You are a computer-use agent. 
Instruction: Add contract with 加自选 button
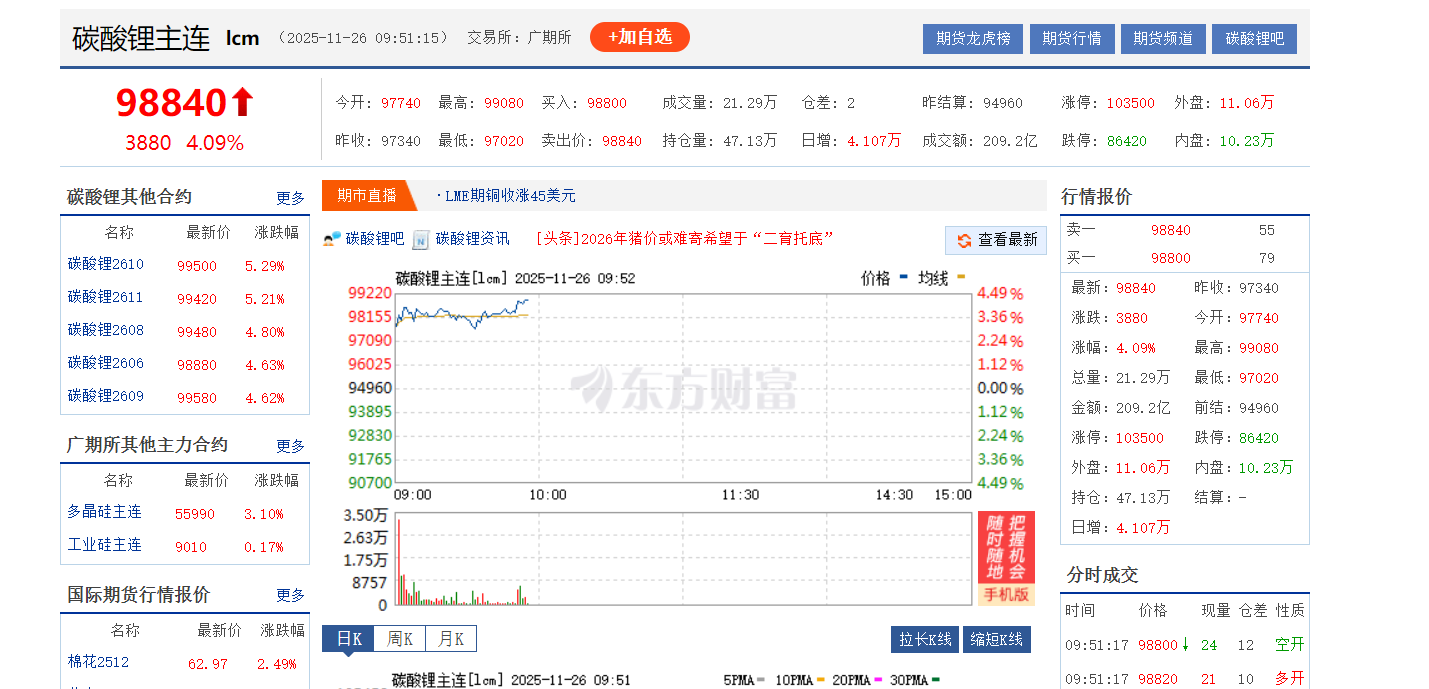(x=640, y=37)
